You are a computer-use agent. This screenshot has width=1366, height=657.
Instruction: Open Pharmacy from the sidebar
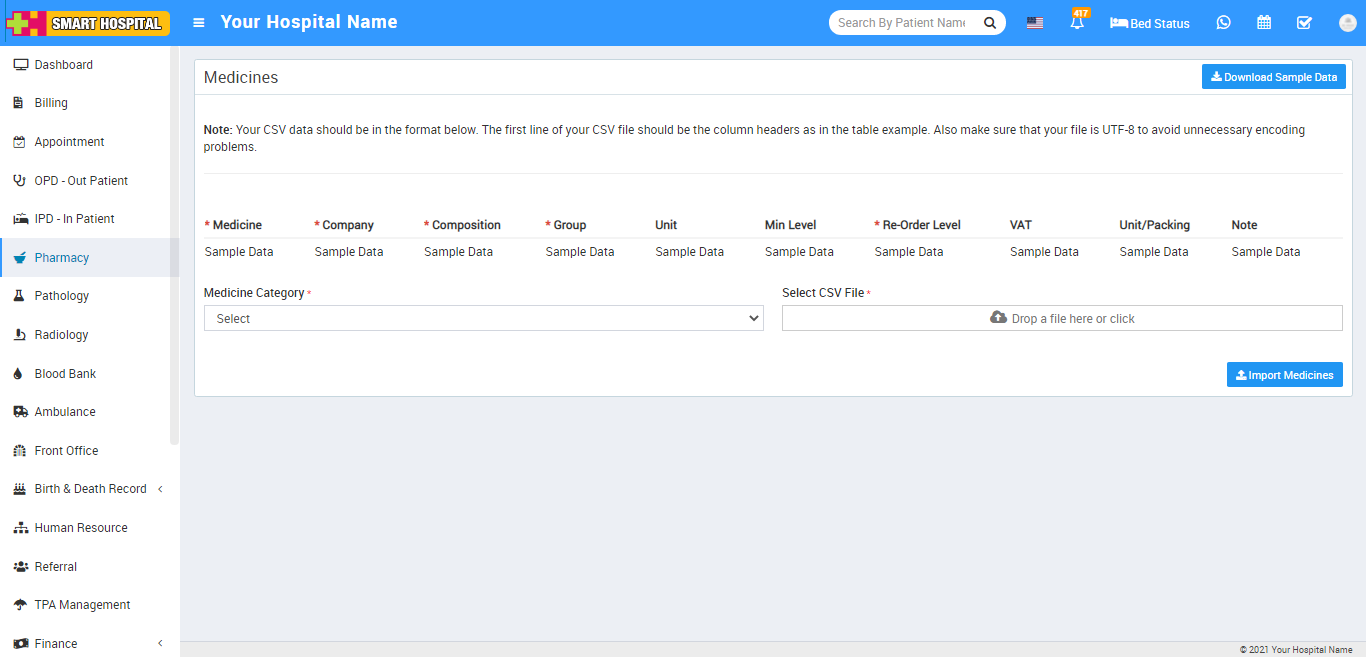[x=62, y=258]
